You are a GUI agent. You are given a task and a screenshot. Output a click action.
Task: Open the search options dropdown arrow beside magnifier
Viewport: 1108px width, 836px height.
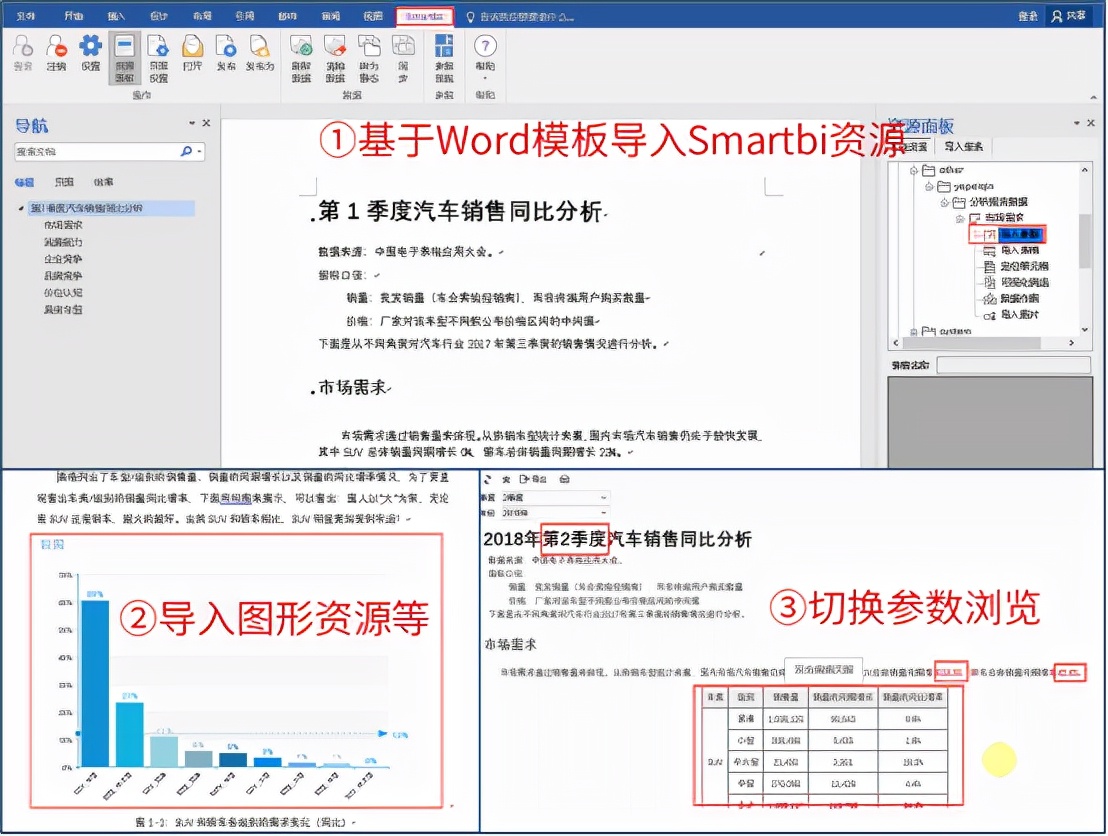(x=200, y=151)
